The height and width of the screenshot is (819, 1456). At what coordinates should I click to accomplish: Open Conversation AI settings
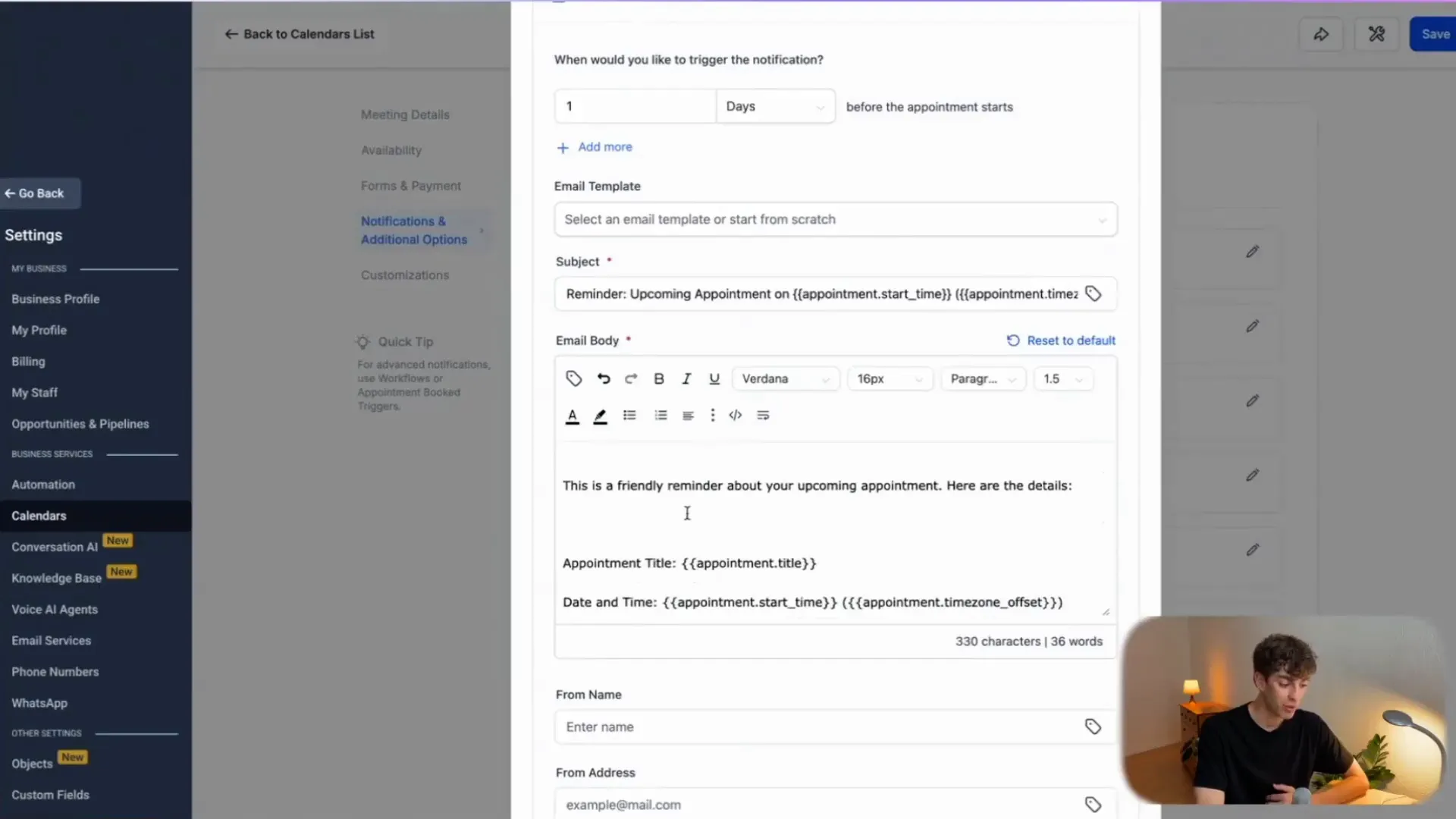[x=55, y=547]
